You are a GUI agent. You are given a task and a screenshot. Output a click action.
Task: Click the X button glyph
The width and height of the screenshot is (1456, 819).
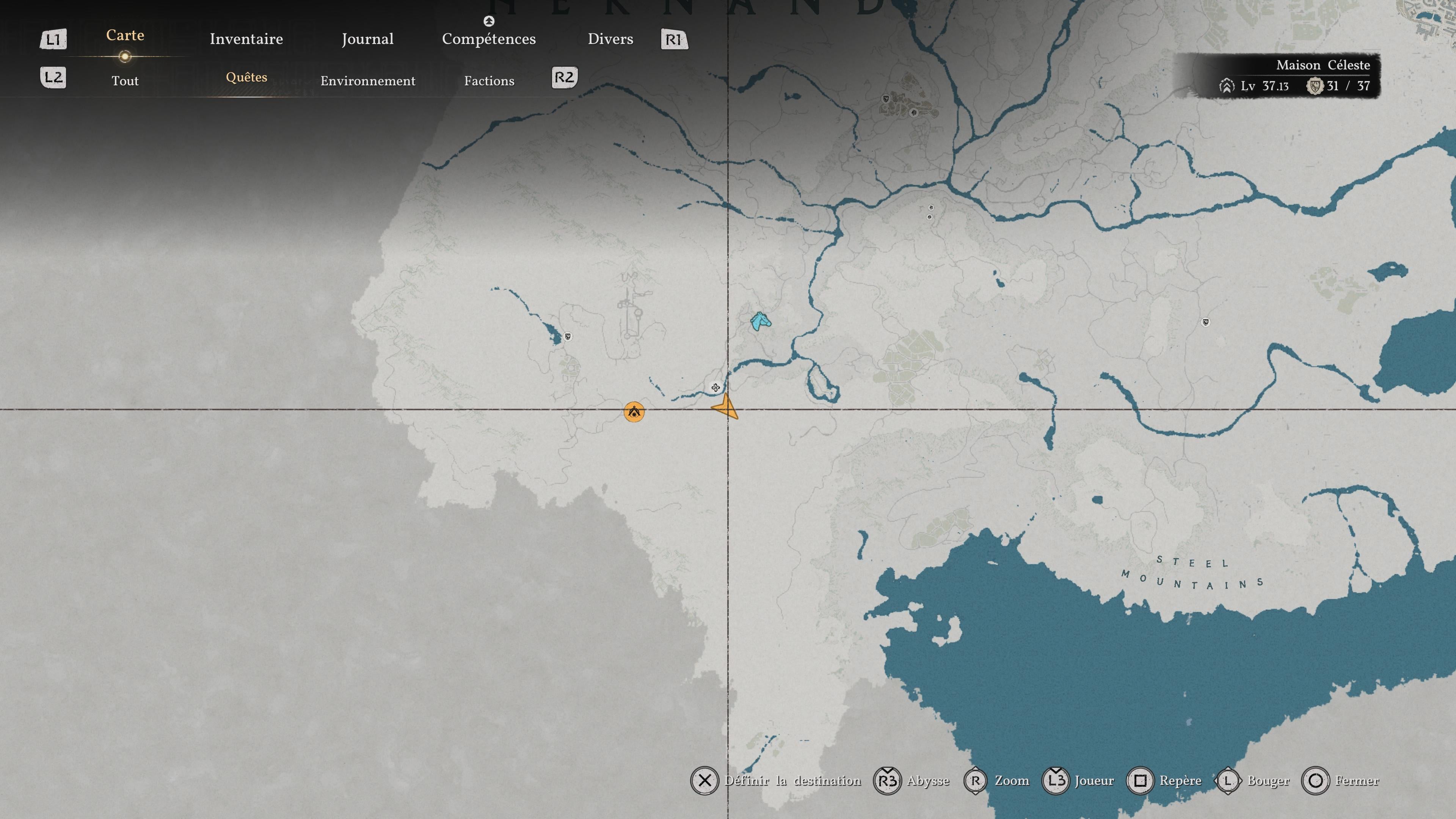704,781
